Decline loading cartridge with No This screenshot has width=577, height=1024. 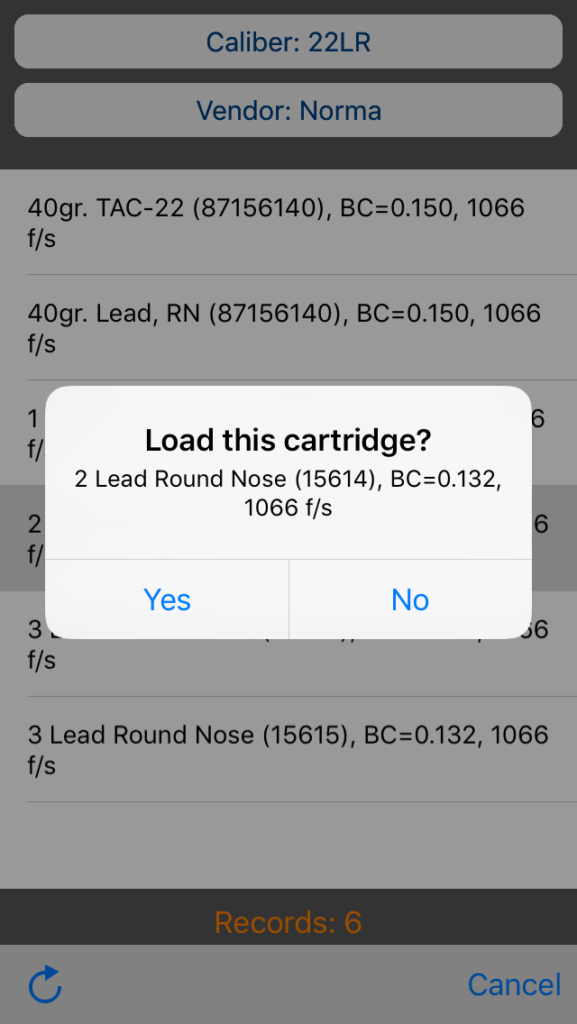pyautogui.click(x=410, y=600)
